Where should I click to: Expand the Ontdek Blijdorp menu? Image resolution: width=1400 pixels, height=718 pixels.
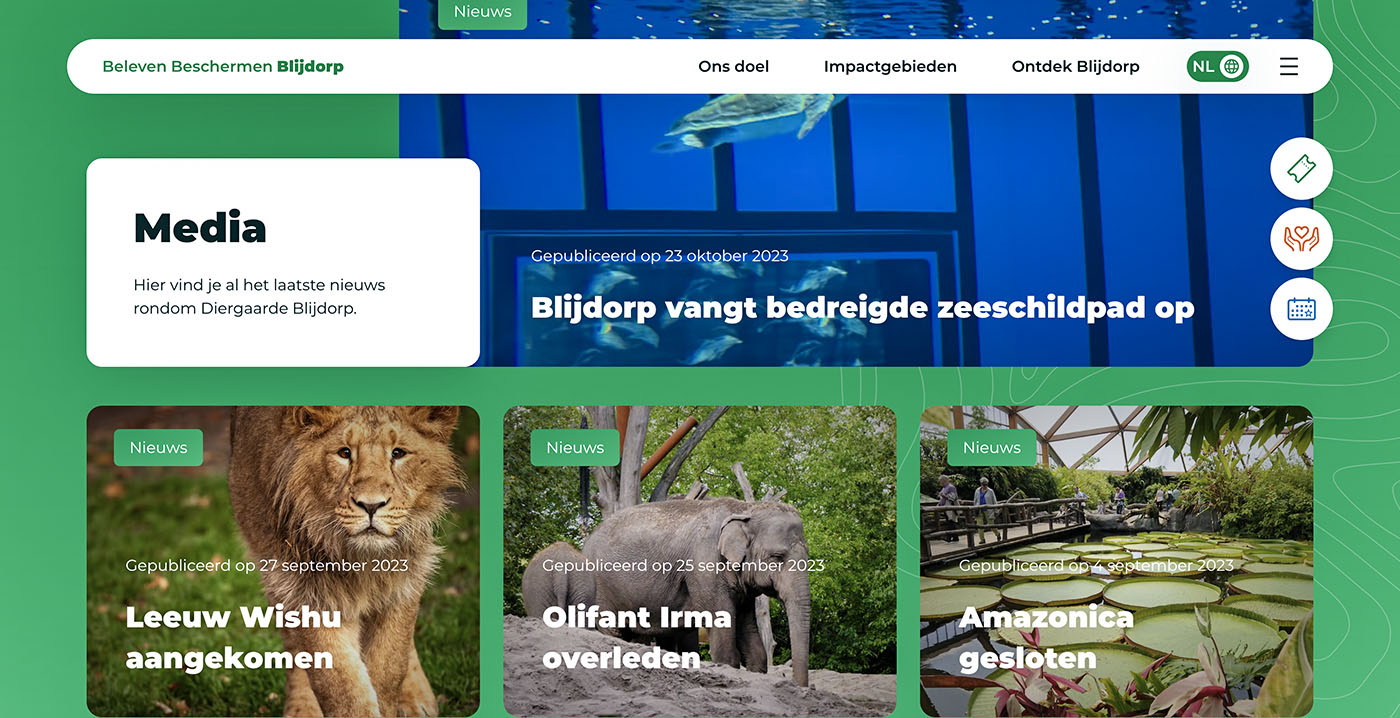[x=1075, y=67]
